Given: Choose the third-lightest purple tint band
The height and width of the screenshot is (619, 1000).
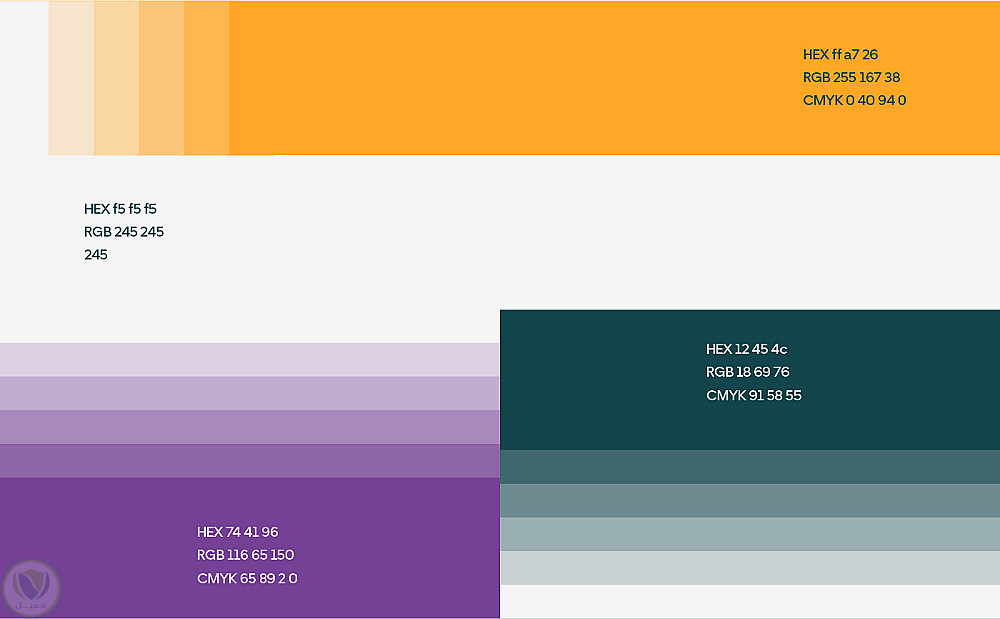Looking at the screenshot, I should pyautogui.click(x=249, y=427).
